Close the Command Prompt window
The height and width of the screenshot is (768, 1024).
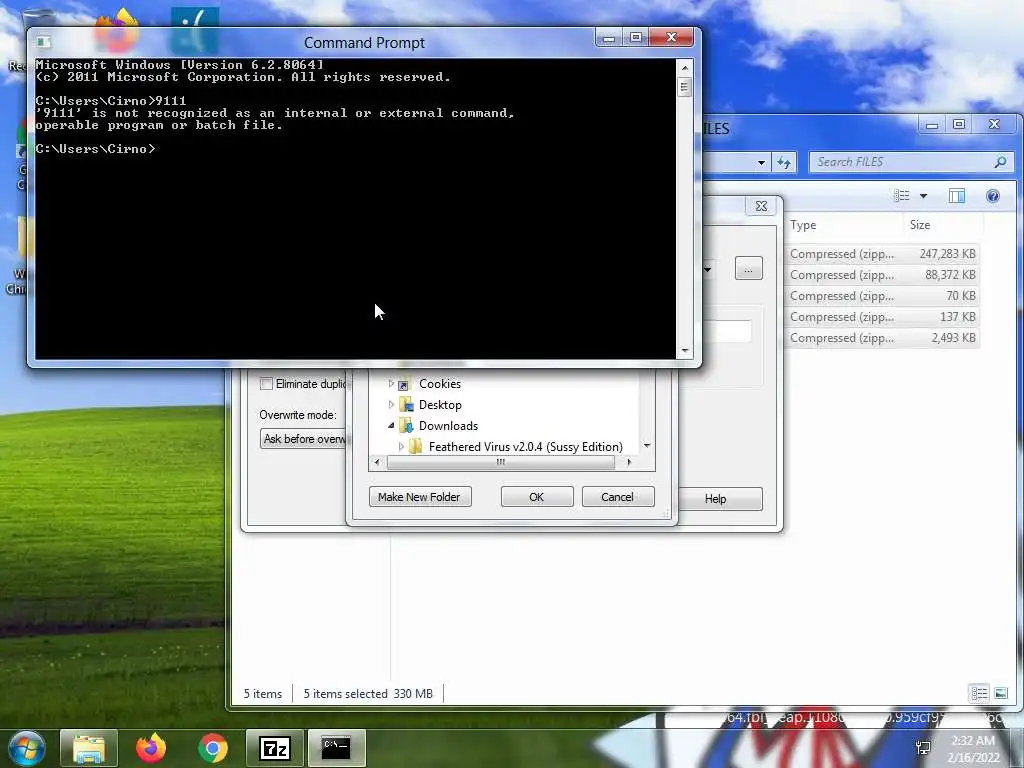tap(671, 38)
